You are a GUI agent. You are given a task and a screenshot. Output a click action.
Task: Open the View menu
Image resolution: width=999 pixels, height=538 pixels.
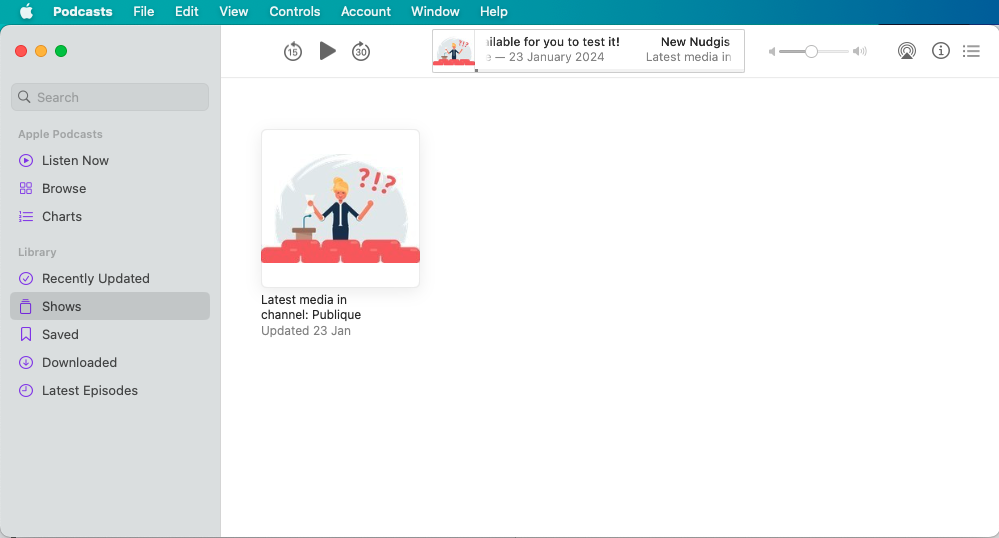(234, 11)
